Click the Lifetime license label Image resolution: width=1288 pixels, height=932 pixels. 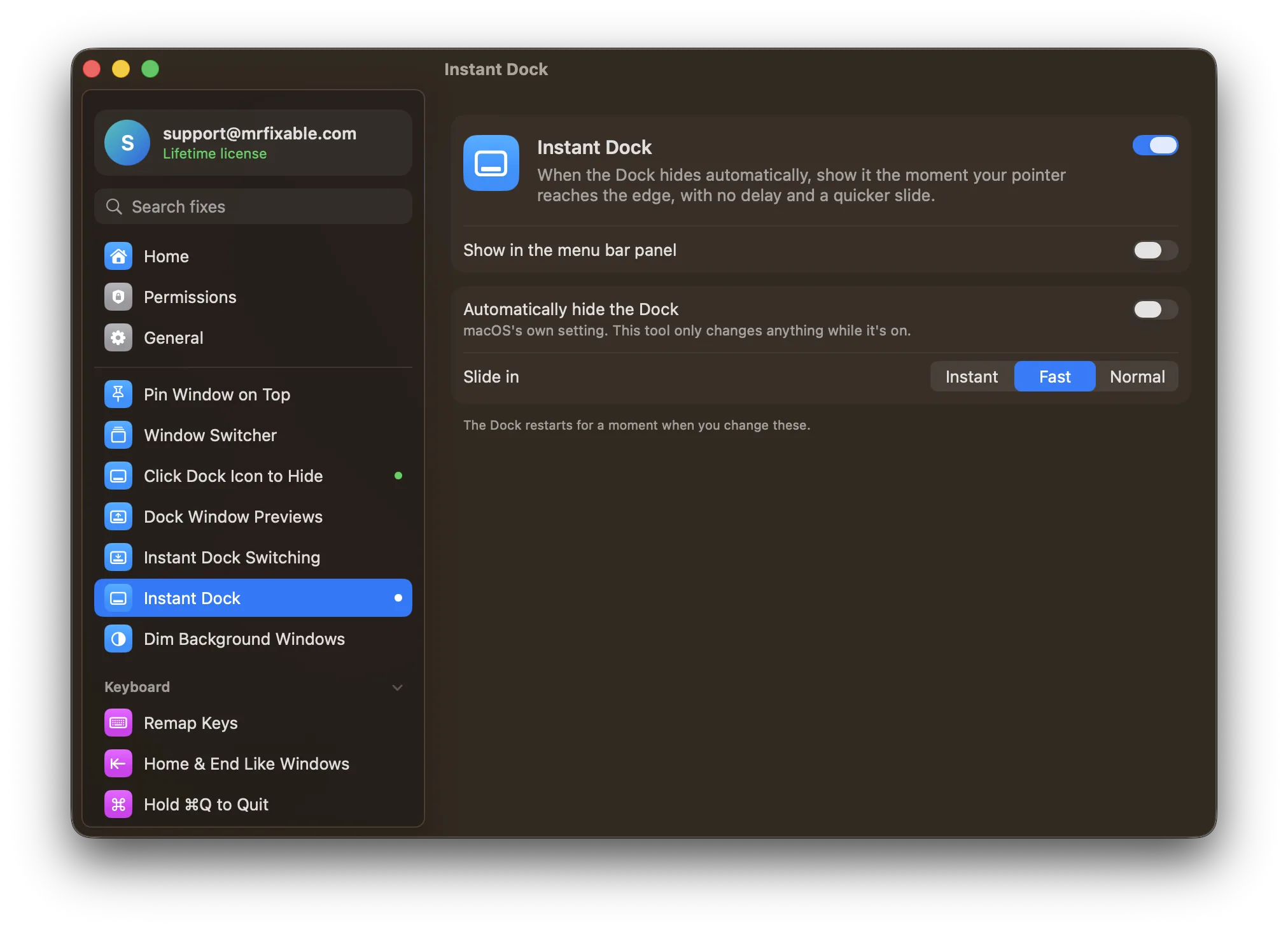[x=214, y=154]
